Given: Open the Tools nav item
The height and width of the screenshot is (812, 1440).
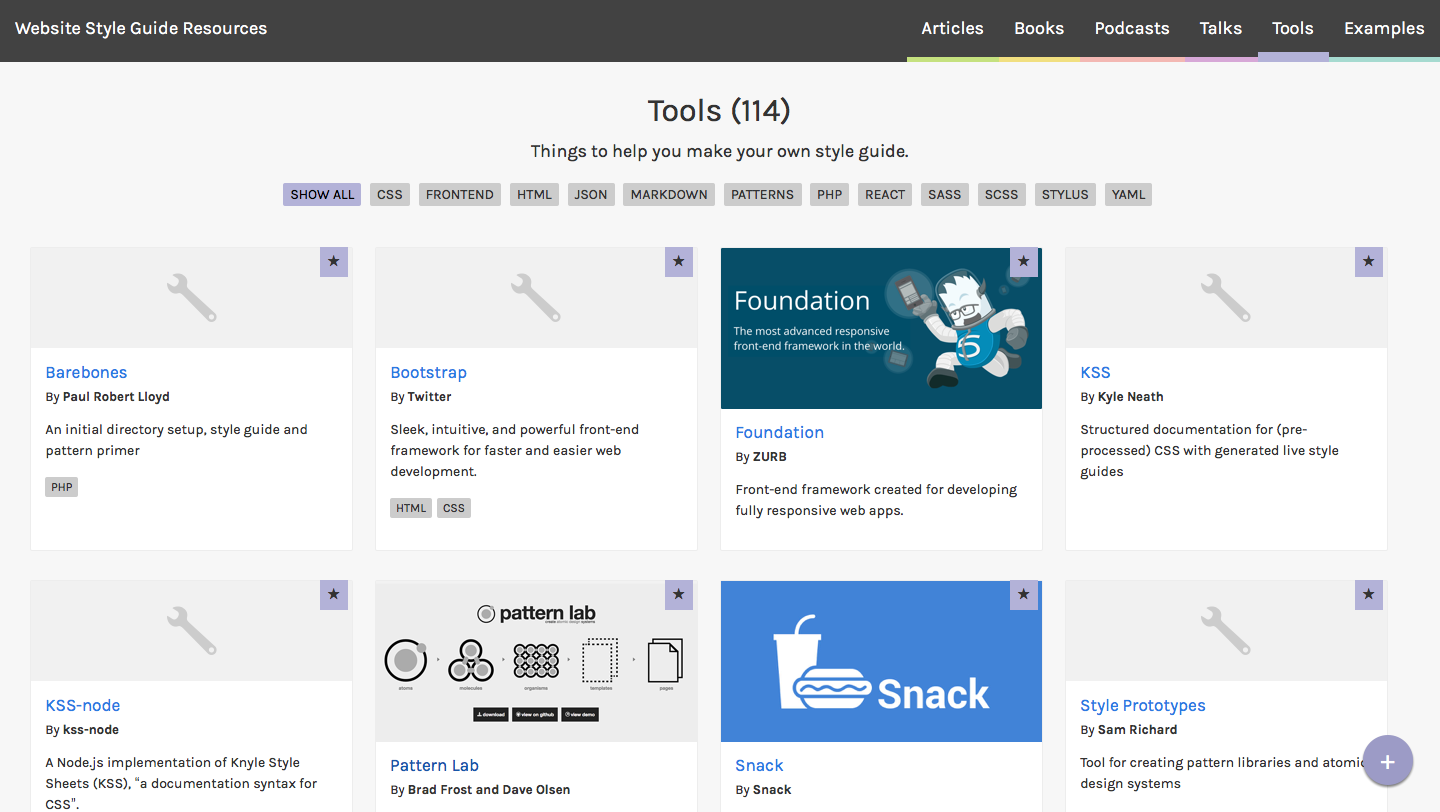Looking at the screenshot, I should [x=1293, y=29].
